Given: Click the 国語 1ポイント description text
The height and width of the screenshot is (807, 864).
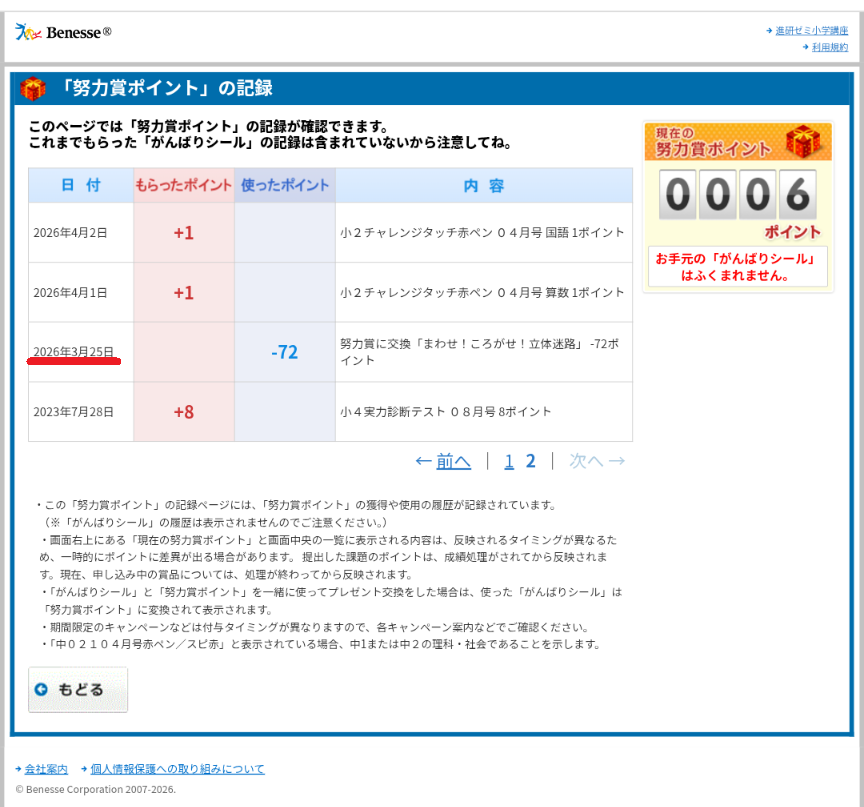Looking at the screenshot, I should click(482, 233).
